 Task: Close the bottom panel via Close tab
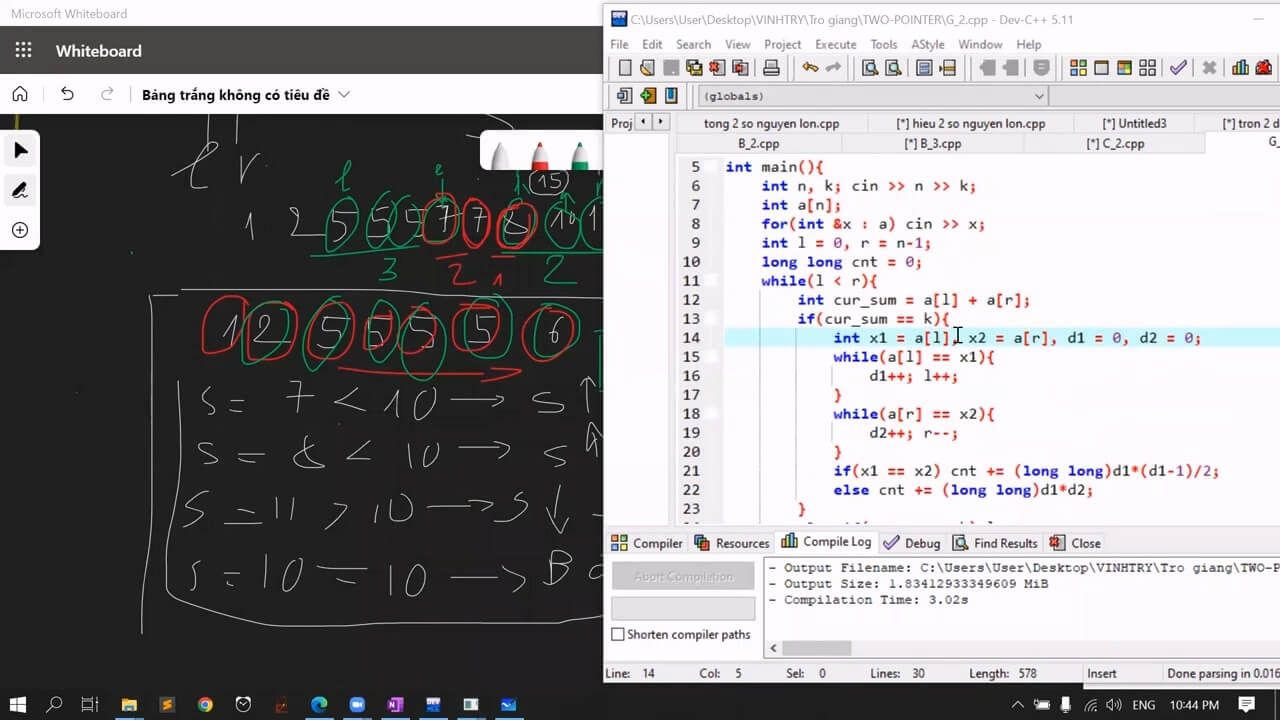pyautogui.click(x=1075, y=543)
